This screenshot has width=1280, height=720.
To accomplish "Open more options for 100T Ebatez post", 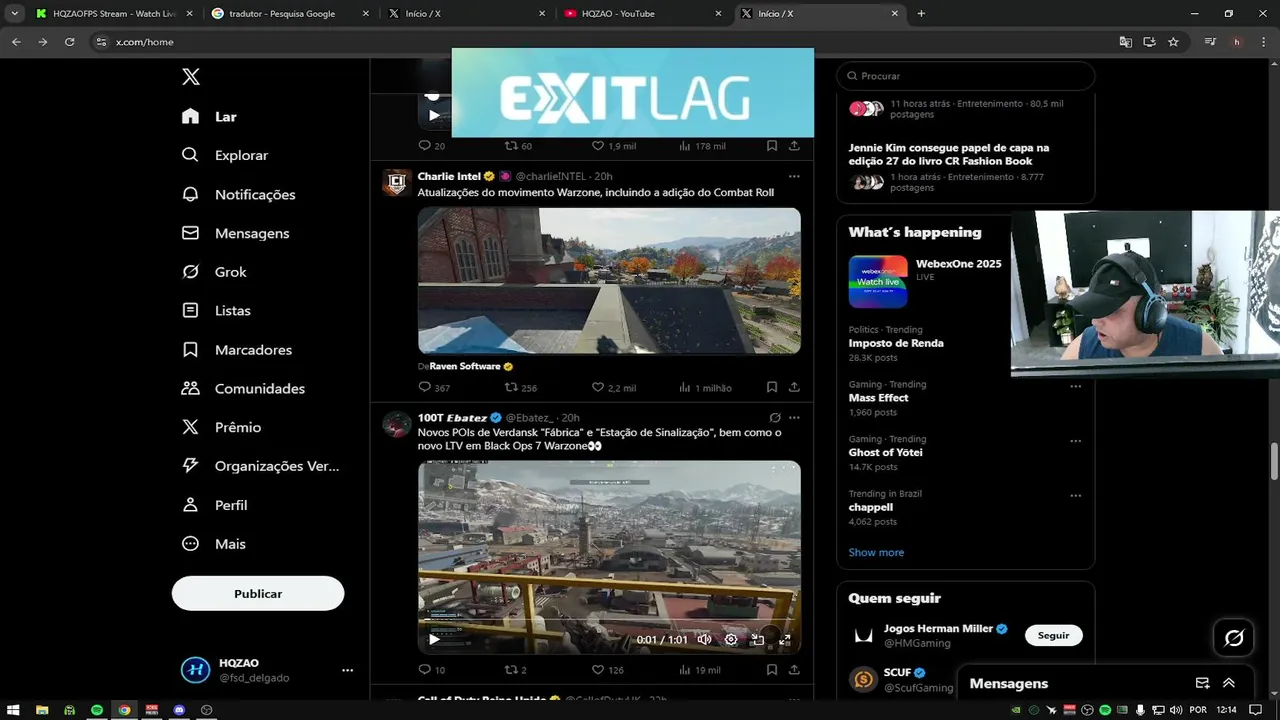I will [x=794, y=418].
